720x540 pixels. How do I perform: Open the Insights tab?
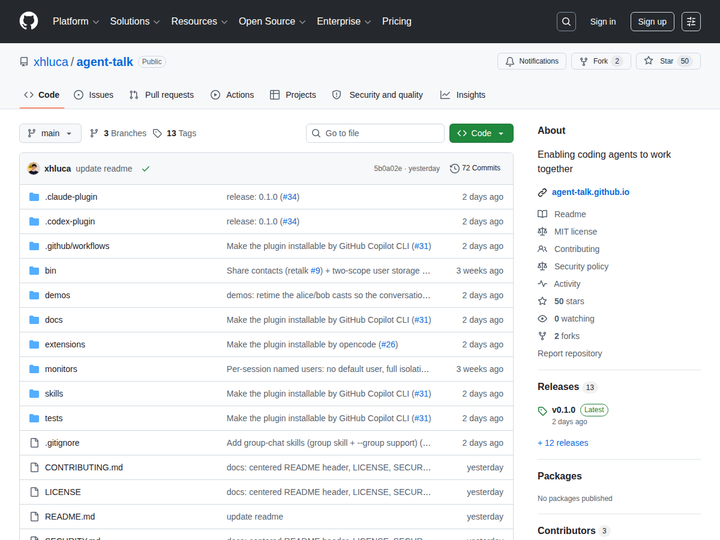tap(463, 95)
